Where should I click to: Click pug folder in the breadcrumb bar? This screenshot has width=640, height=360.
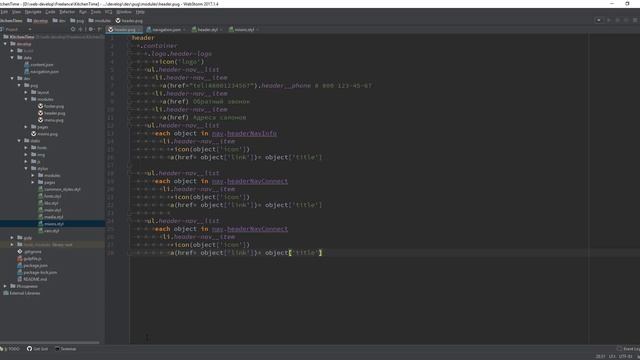[x=77, y=20]
